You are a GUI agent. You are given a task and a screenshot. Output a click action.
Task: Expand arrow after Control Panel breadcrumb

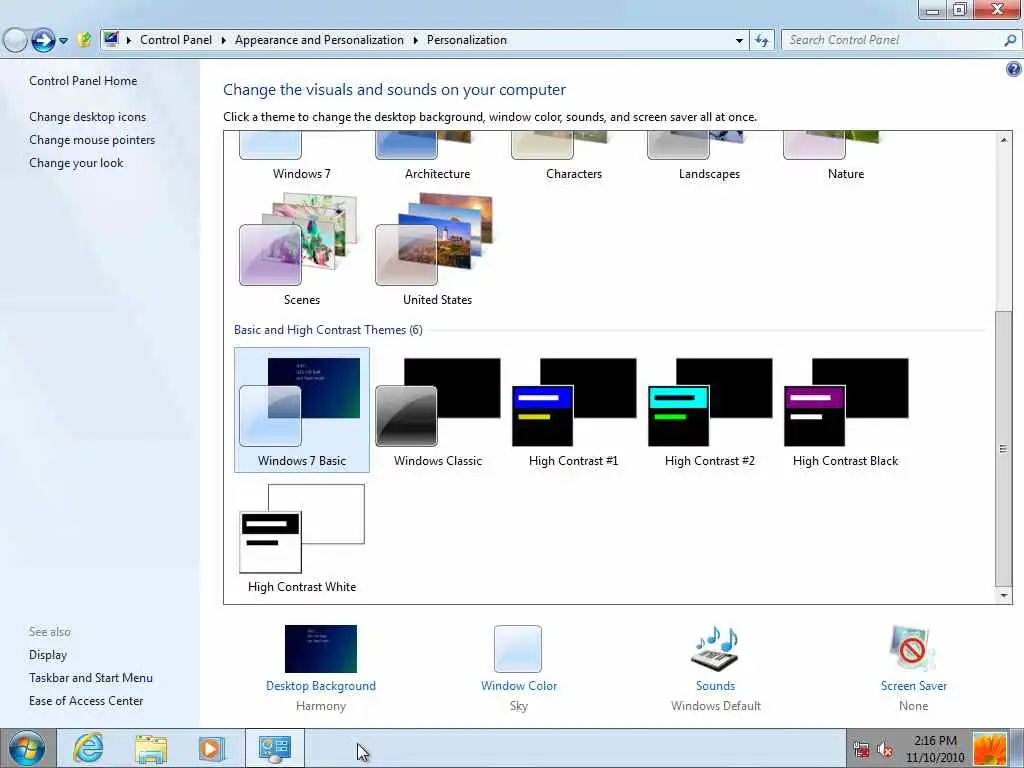pos(223,40)
